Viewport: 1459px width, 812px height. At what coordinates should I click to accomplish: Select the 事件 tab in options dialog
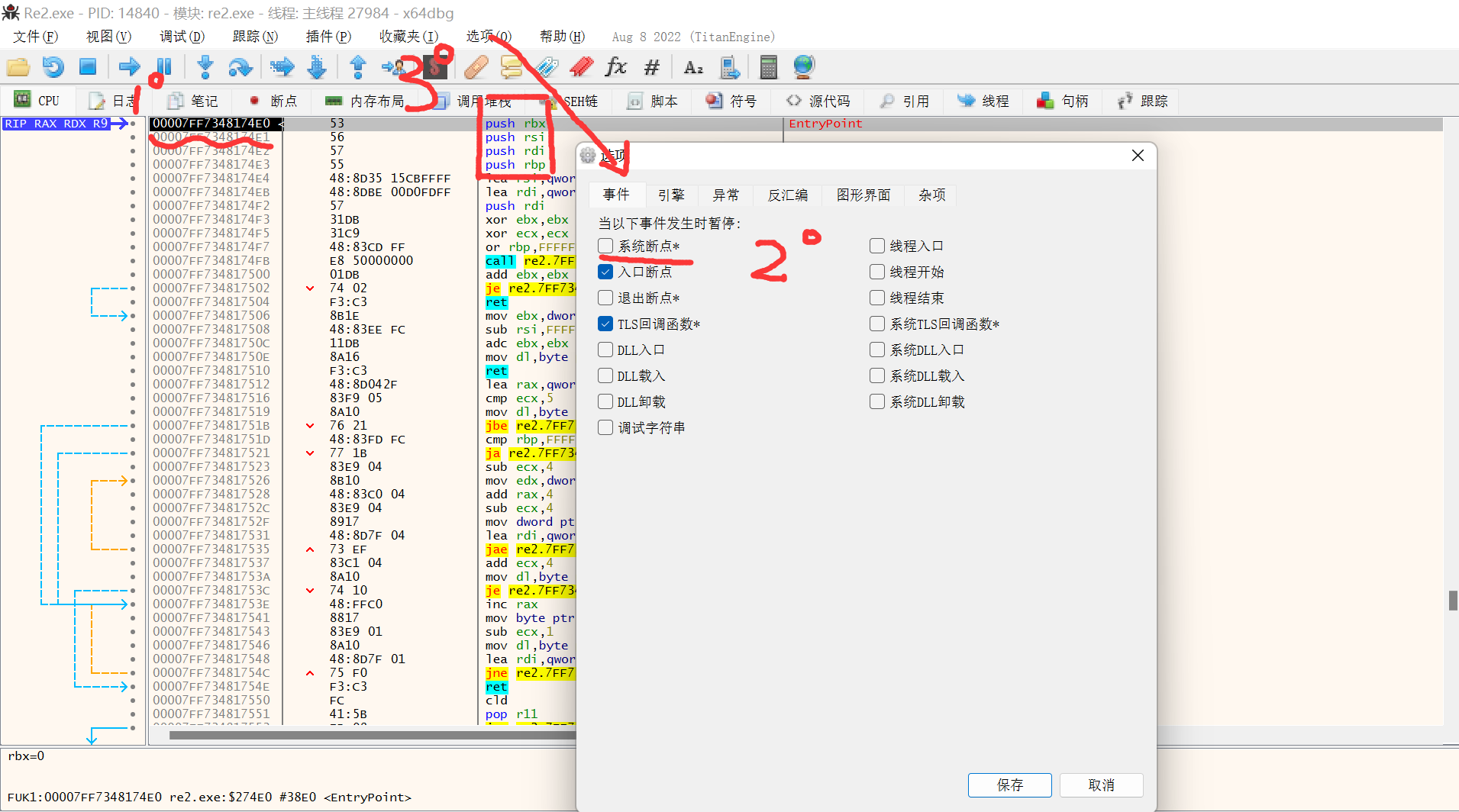click(x=616, y=195)
